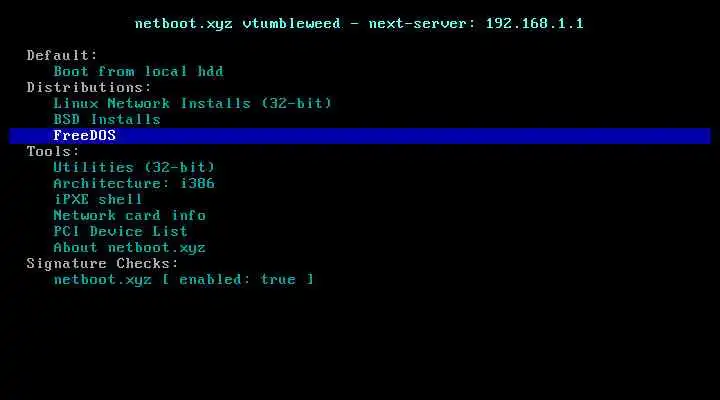Image resolution: width=720 pixels, height=400 pixels.
Task: Click the next-server 192.168.1.1 address
Action: [x=534, y=23]
